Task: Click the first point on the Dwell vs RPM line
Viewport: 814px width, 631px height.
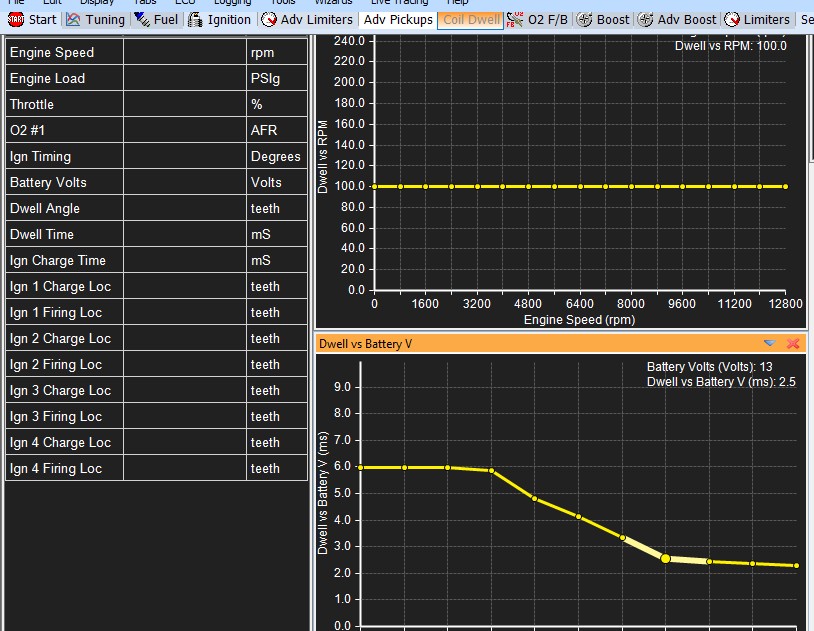Action: pyautogui.click(x=374, y=186)
